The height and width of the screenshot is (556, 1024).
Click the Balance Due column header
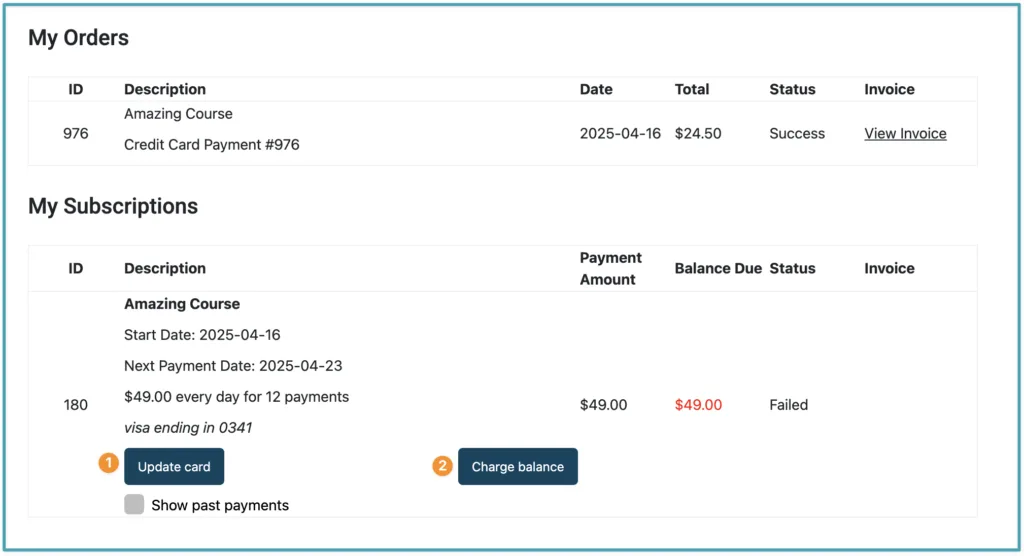(718, 268)
